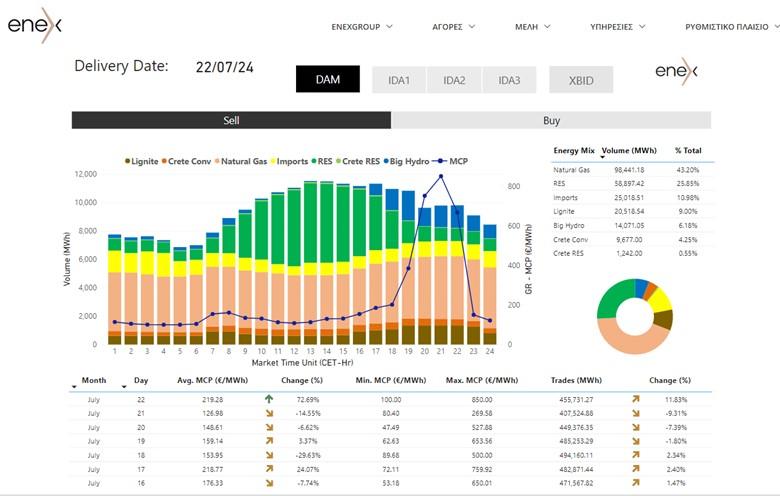Select the RES share 25.85%

(688, 184)
